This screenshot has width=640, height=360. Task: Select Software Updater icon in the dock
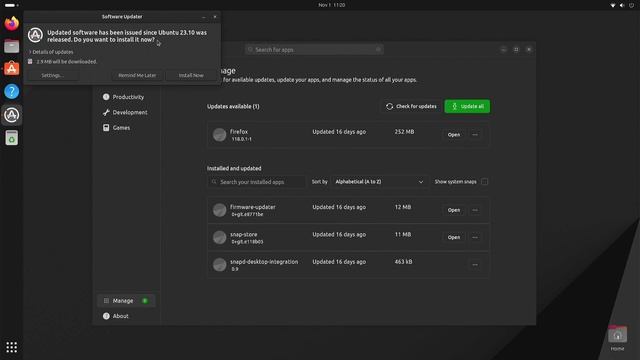tap(11, 115)
